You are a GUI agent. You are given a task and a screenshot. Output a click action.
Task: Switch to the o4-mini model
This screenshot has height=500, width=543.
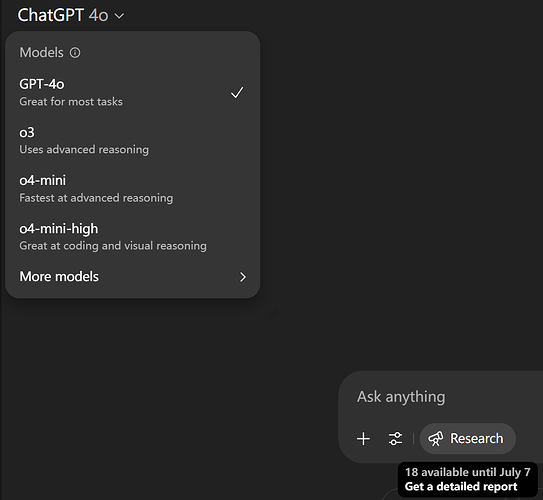coord(132,189)
